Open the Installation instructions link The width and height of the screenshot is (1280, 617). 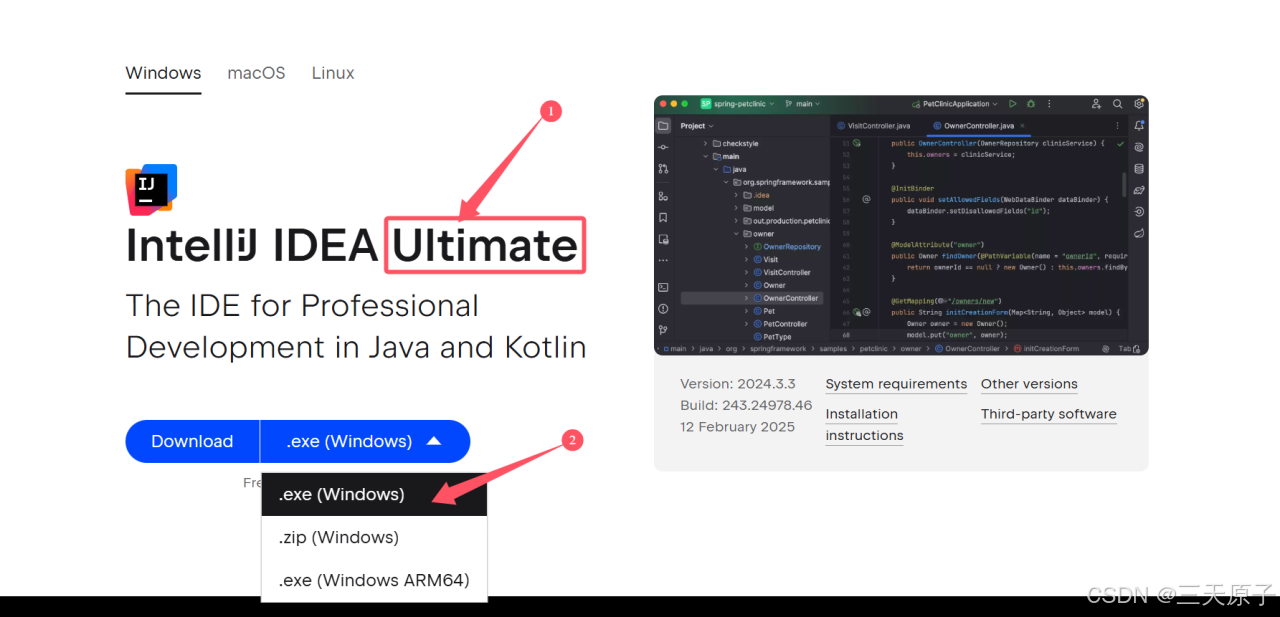pos(864,425)
